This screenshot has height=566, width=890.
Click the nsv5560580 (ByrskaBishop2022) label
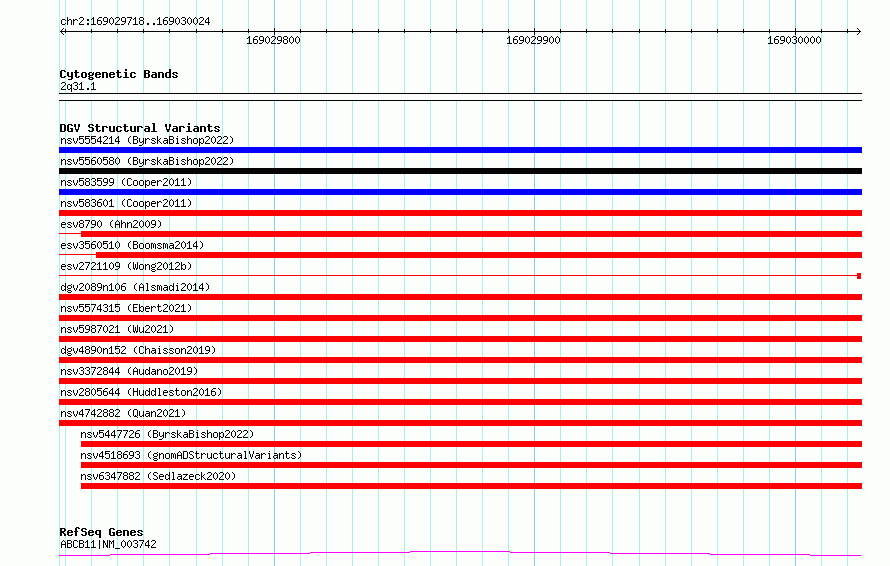147,161
